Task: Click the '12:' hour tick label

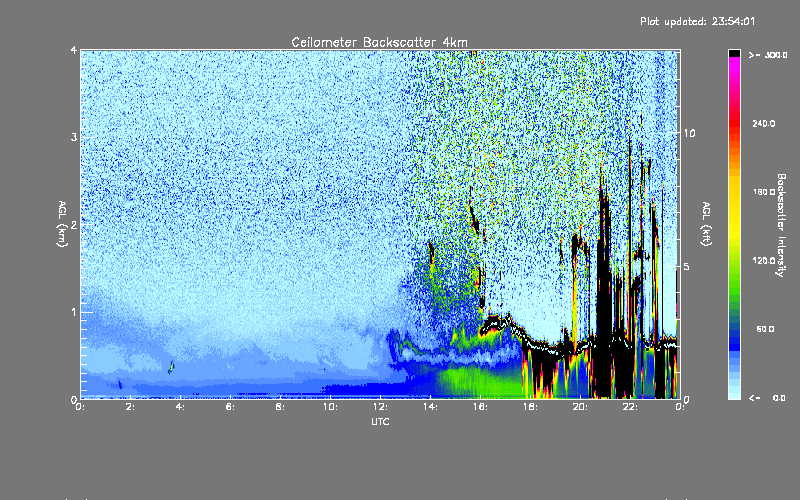Action: pyautogui.click(x=381, y=407)
